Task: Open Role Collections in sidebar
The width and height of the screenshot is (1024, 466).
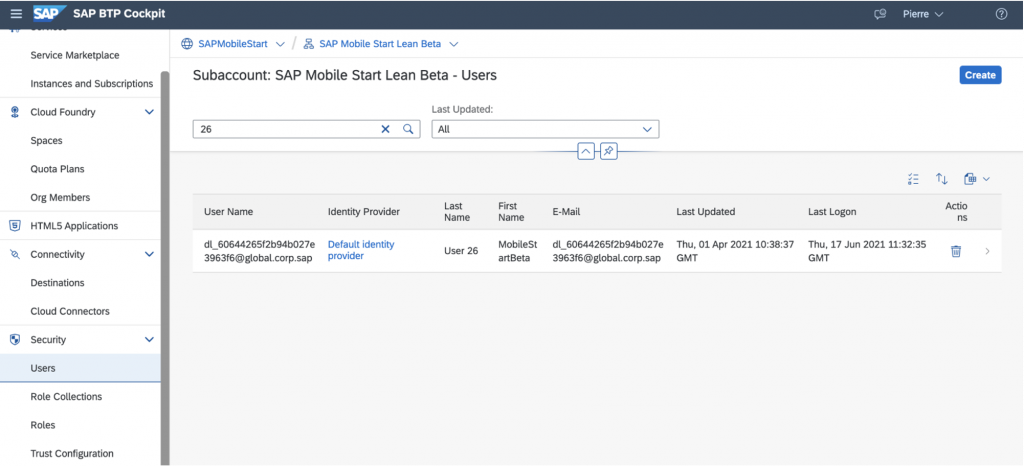Action: click(x=66, y=396)
